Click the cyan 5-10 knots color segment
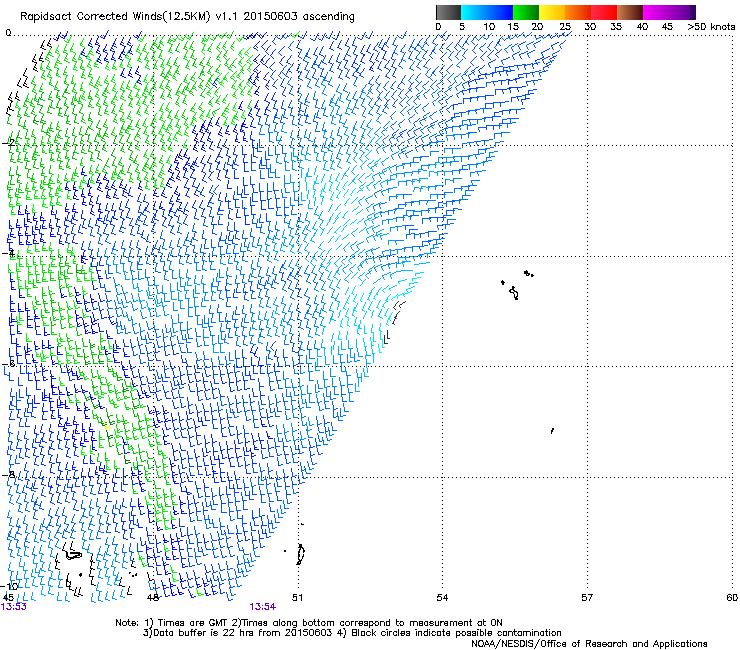Image resolution: width=740 pixels, height=650 pixels. 474,12
